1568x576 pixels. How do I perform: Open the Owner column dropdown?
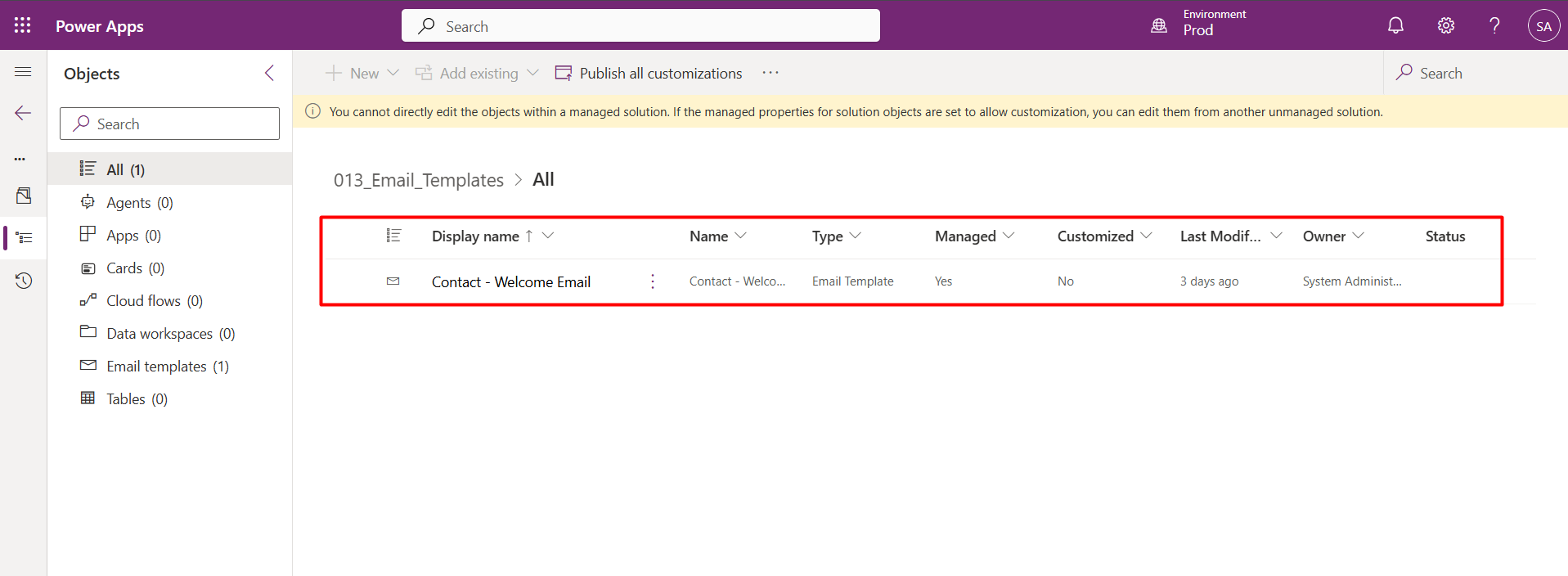point(1359,236)
